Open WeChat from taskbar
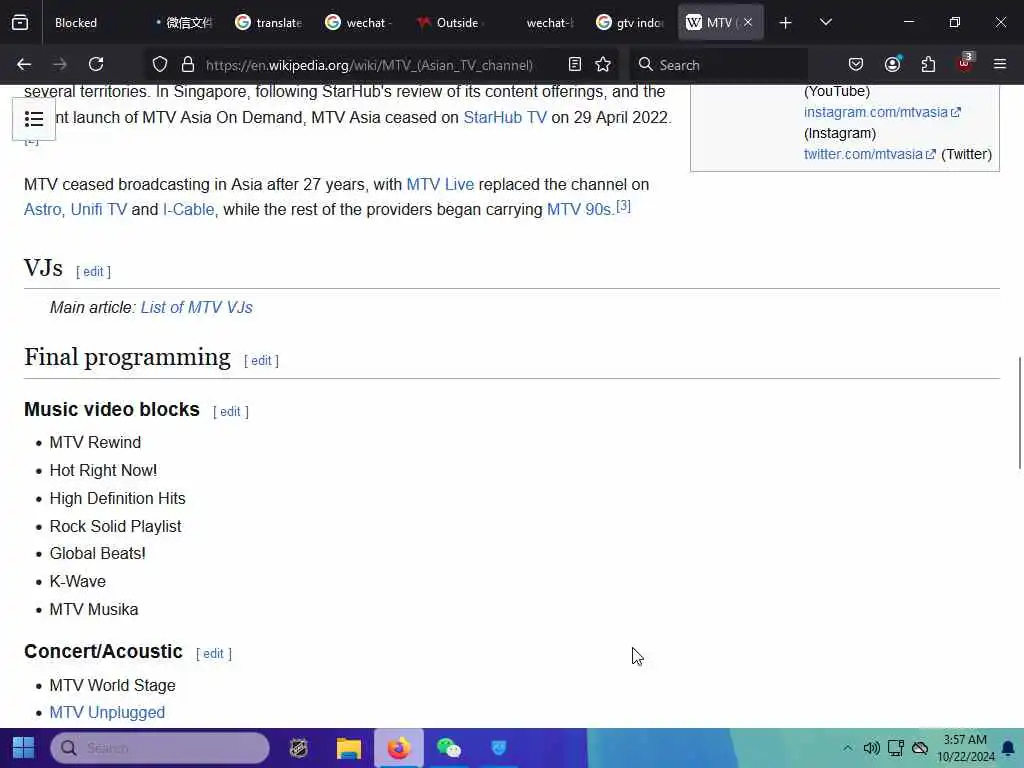This screenshot has width=1024, height=768. [x=449, y=748]
